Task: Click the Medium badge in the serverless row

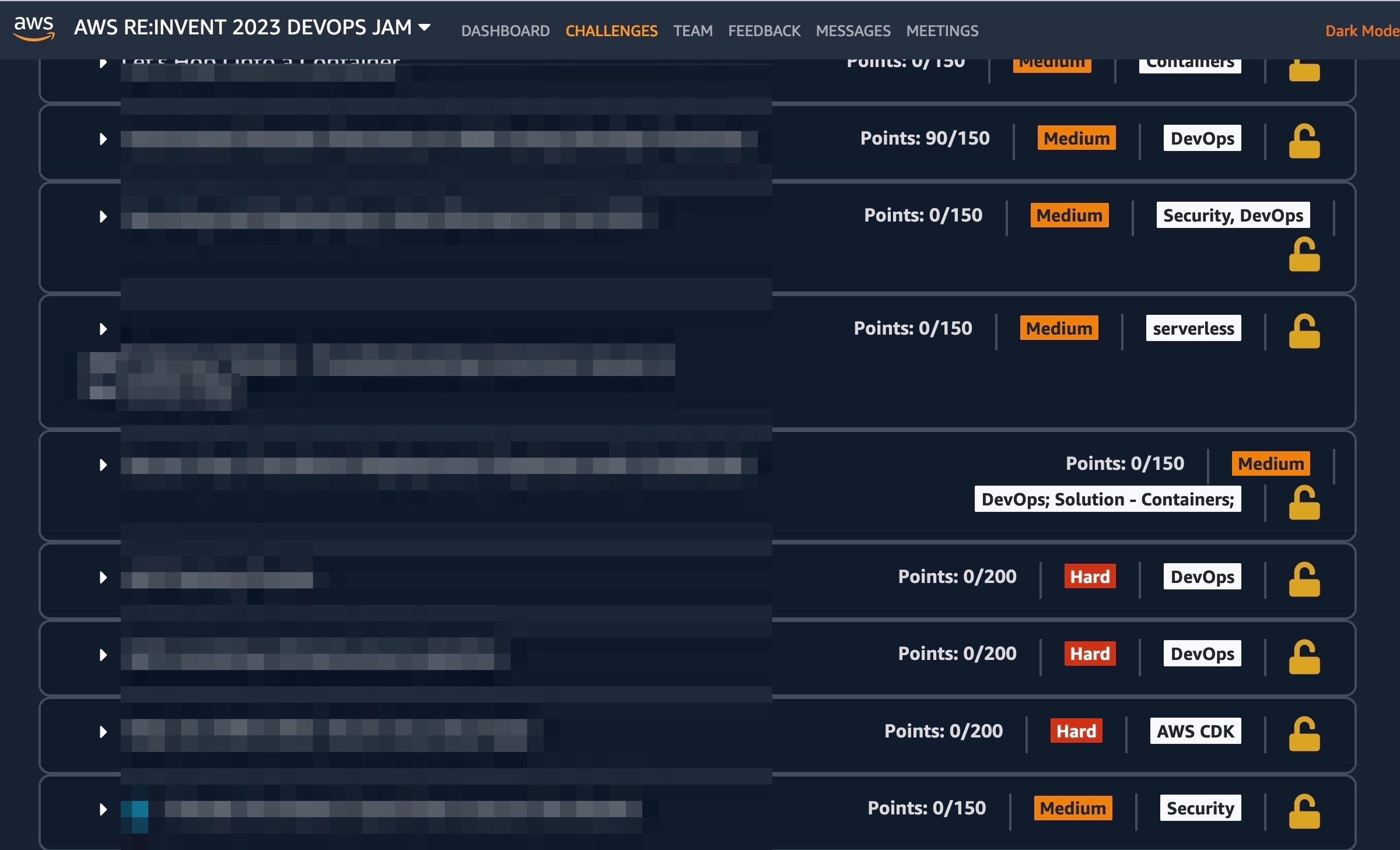Action: coord(1059,328)
